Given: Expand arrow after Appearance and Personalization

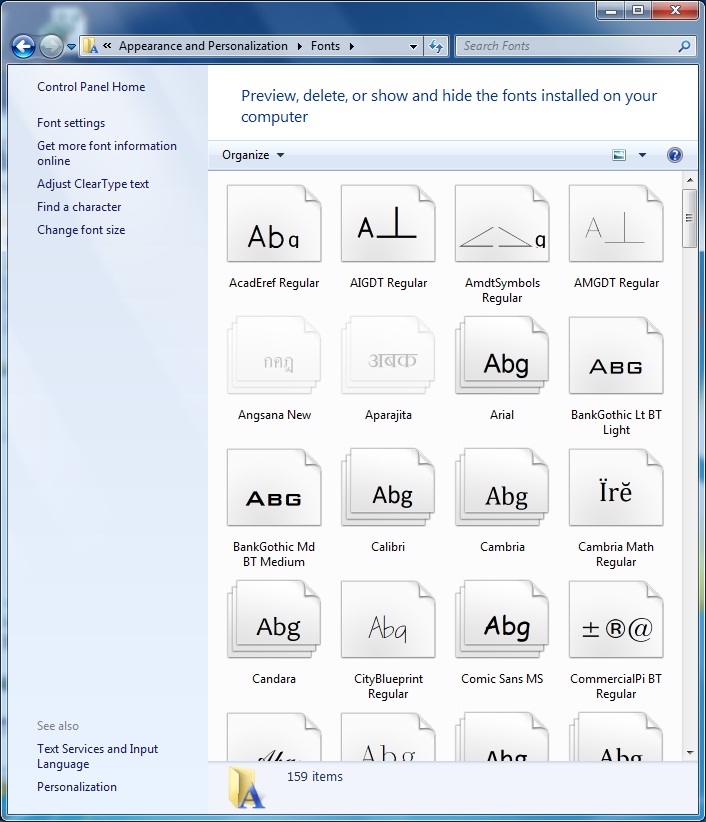Looking at the screenshot, I should [299, 46].
